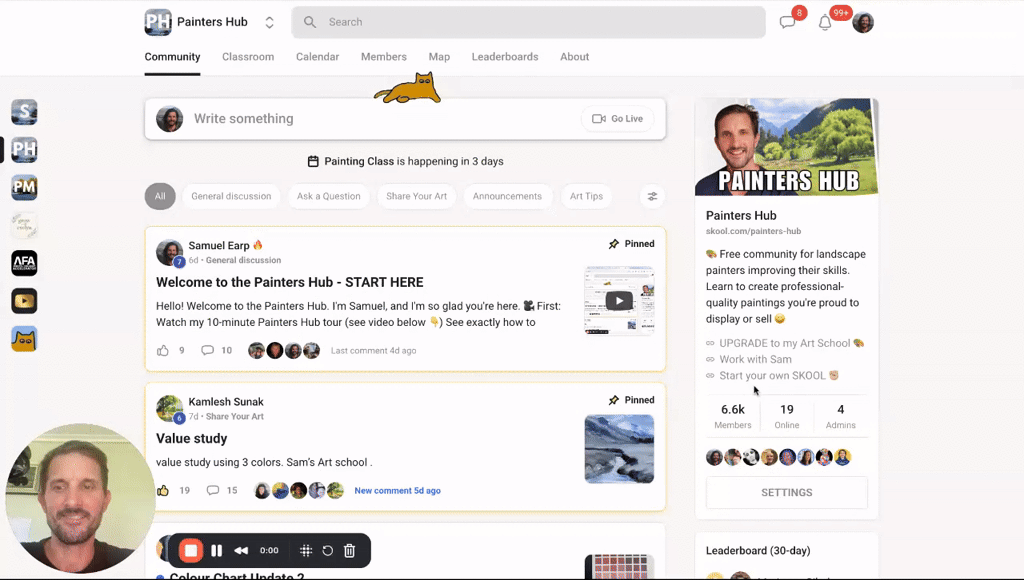Open the Leaderboards tab
Viewport: 1024px width, 580px height.
[x=505, y=57]
